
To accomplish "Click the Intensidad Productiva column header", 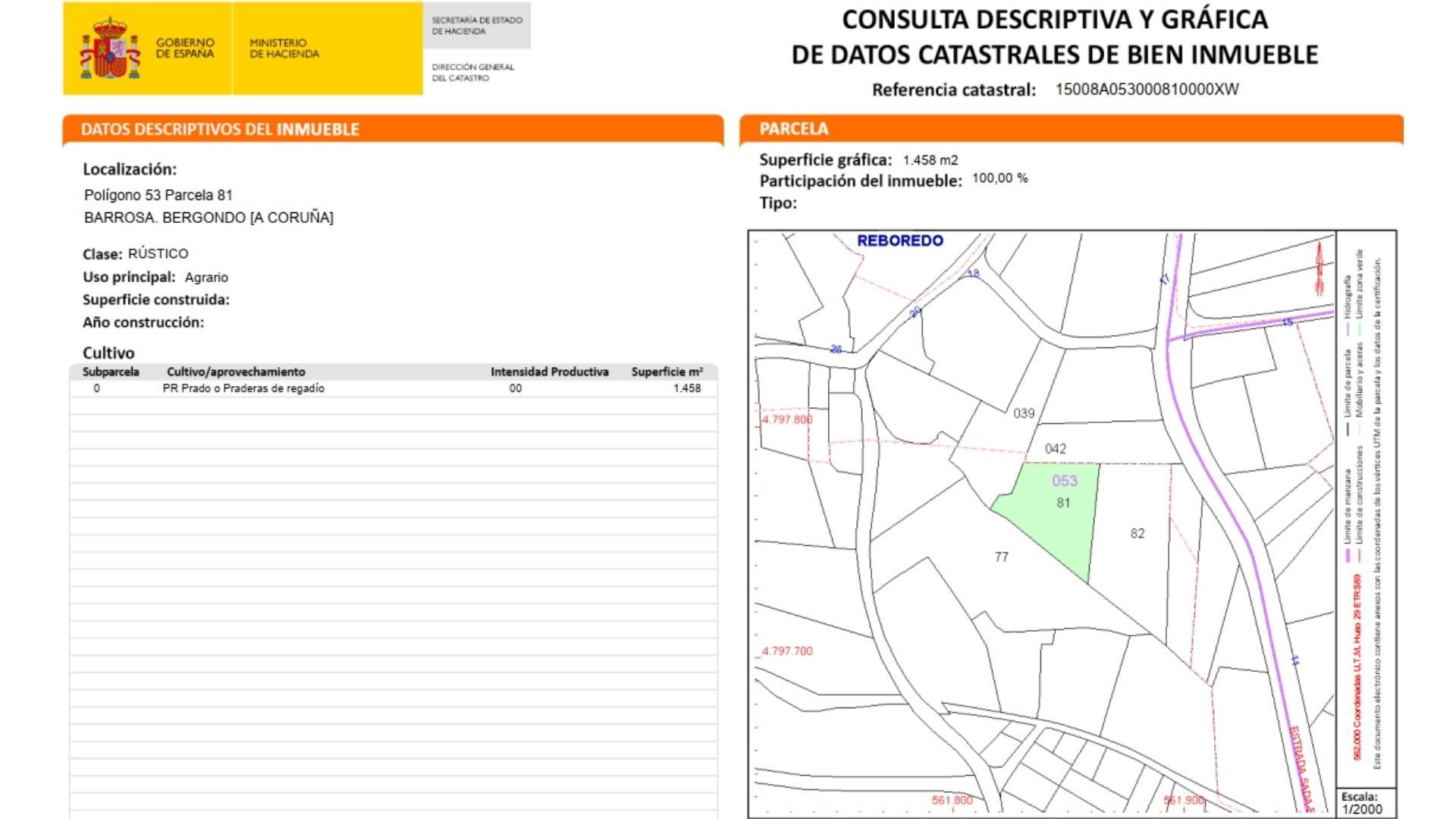I will pos(549,372).
